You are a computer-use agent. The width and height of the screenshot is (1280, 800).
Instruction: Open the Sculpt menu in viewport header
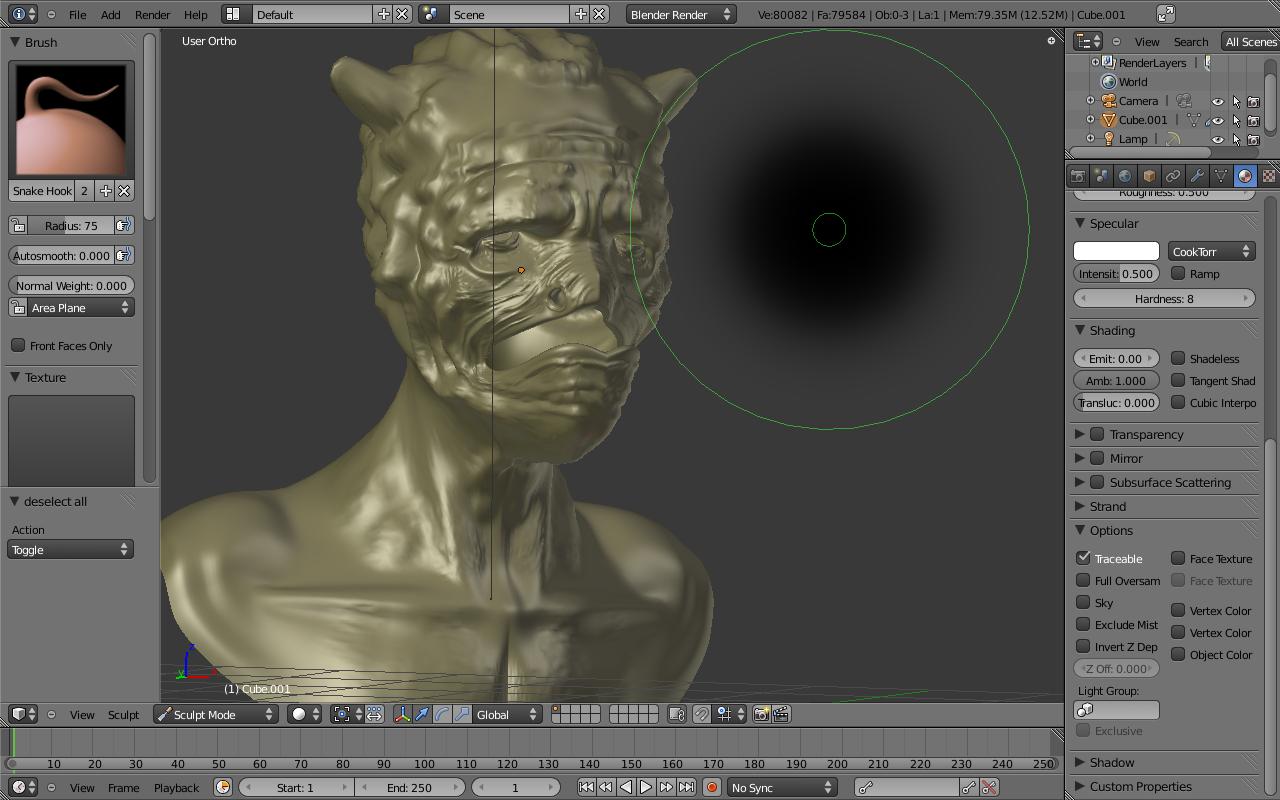point(123,714)
